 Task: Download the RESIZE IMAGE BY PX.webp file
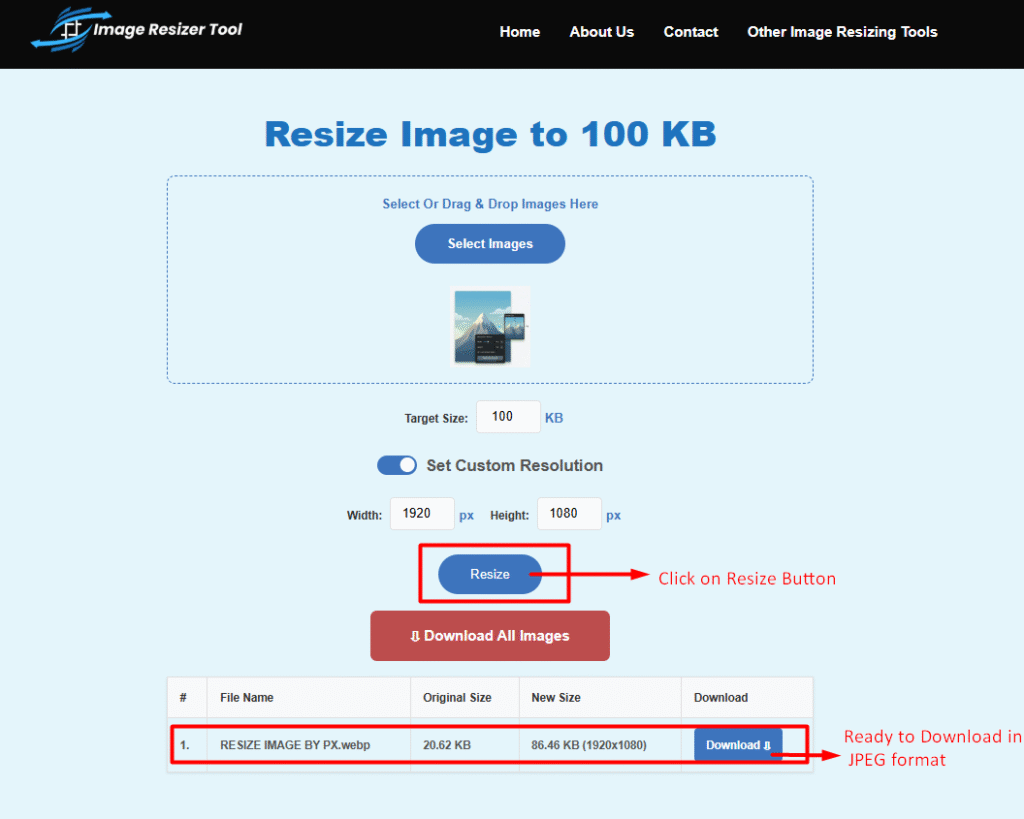point(738,745)
